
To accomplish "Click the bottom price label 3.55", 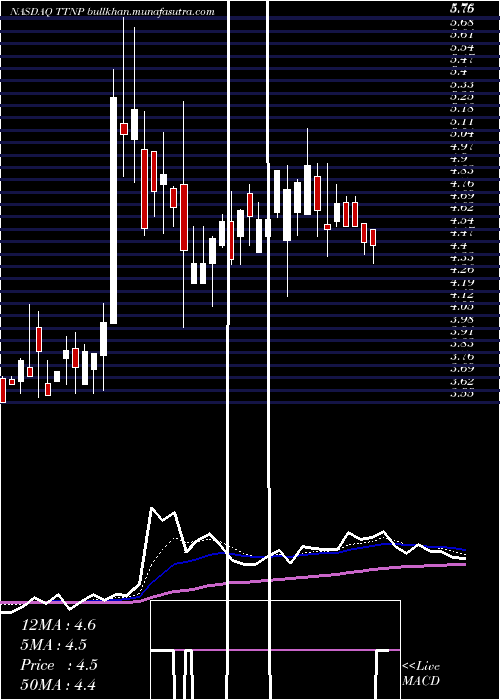I will click(462, 394).
